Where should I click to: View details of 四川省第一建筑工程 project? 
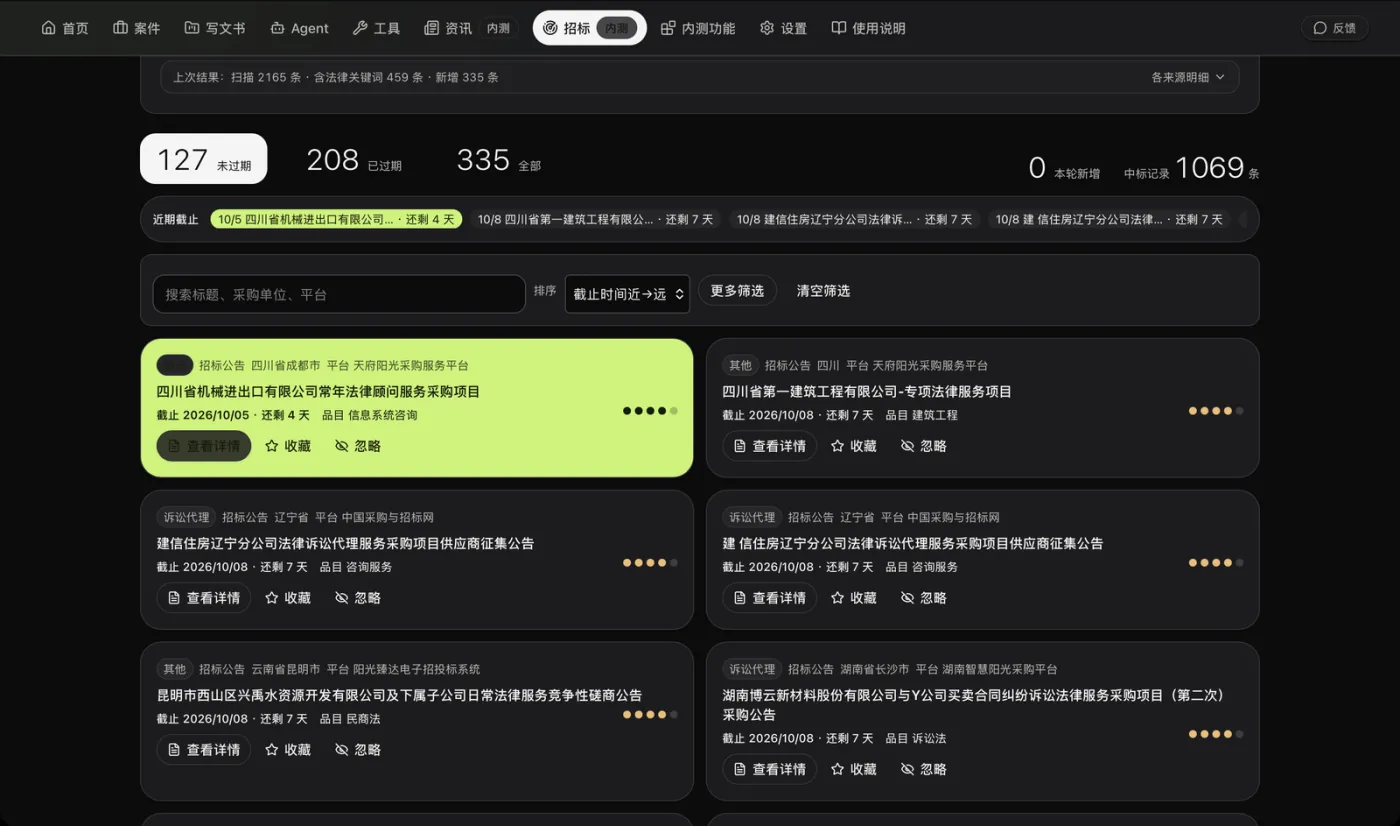pyautogui.click(x=769, y=446)
